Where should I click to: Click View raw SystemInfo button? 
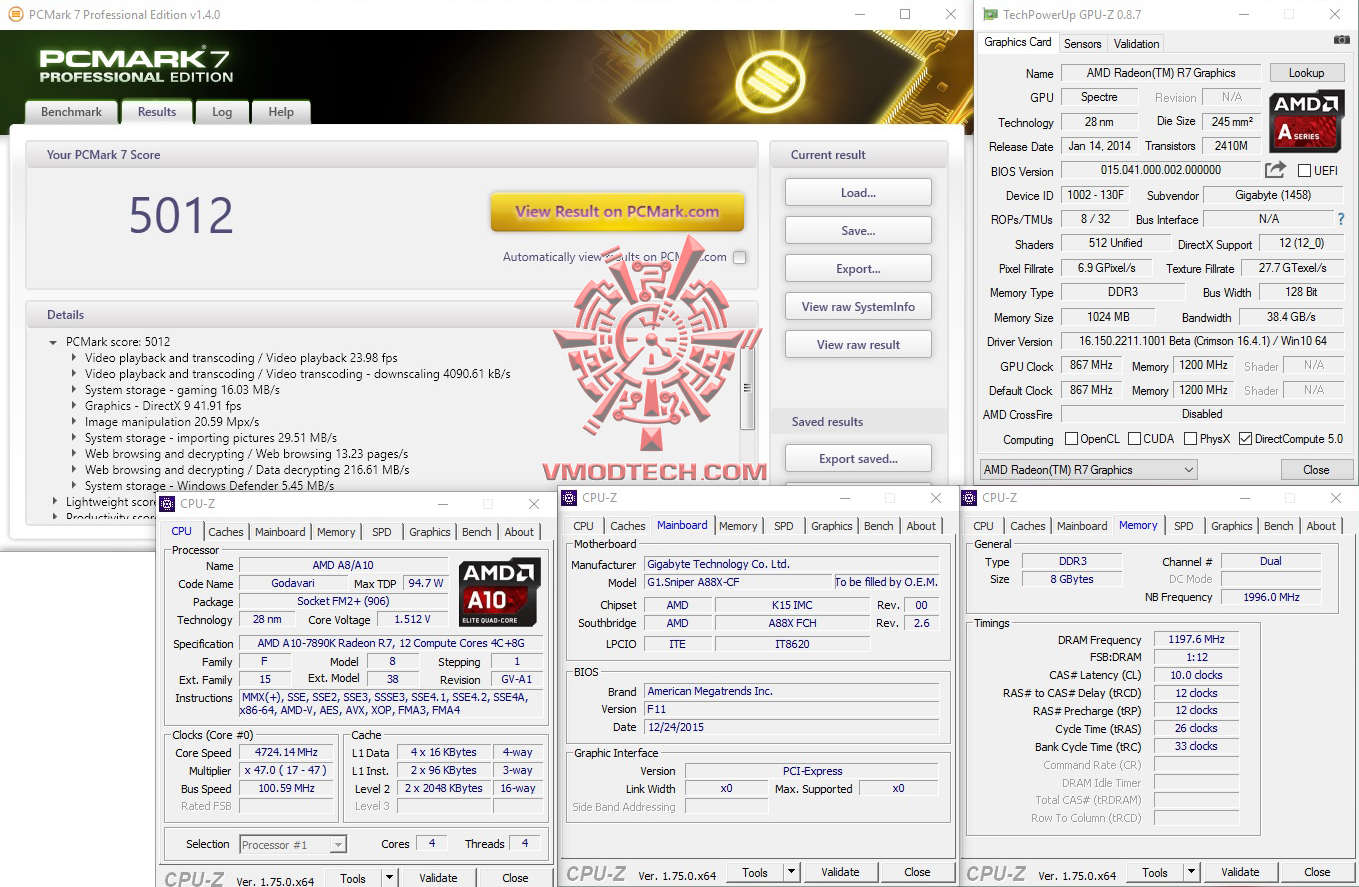(858, 307)
